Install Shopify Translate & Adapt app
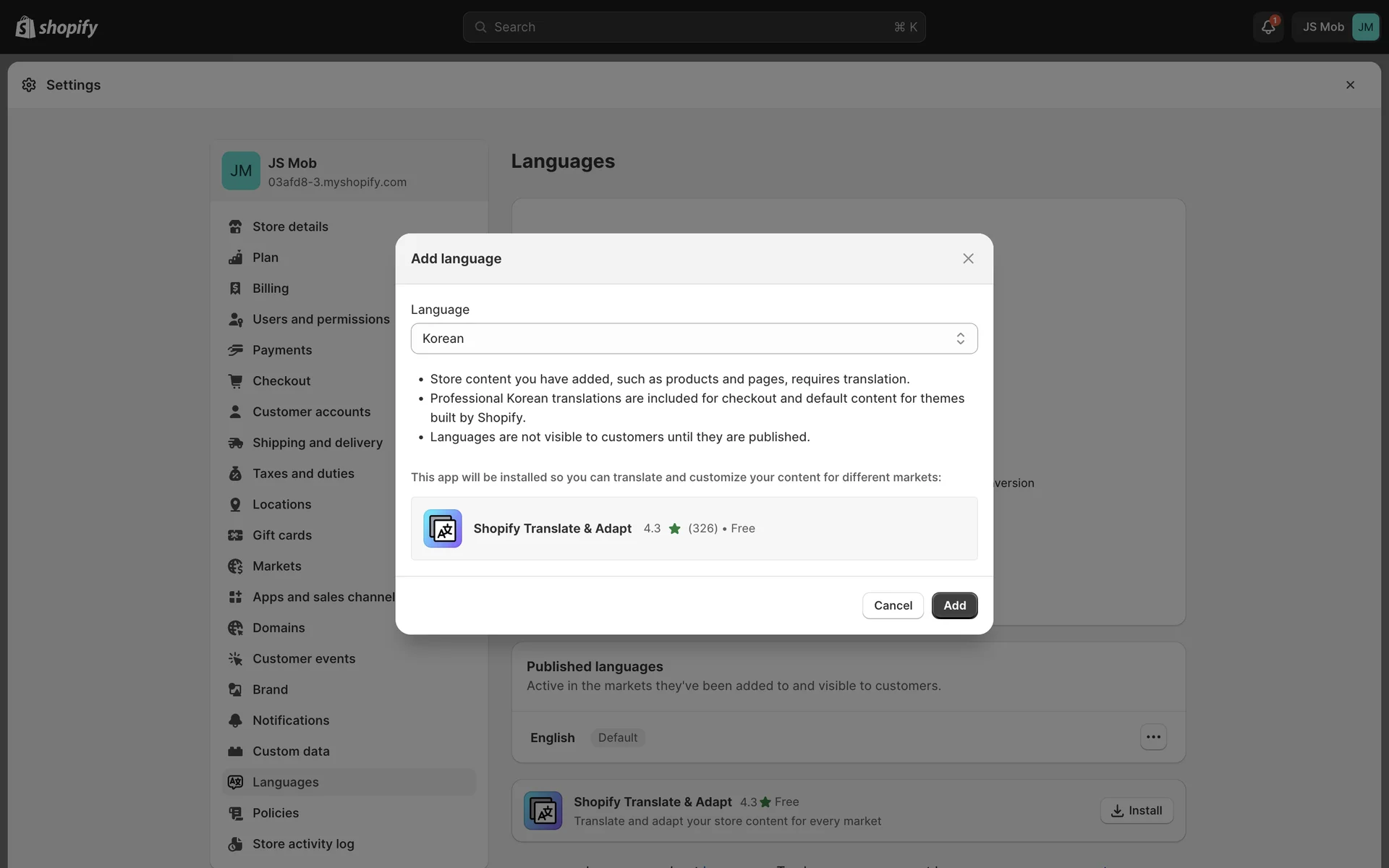The width and height of the screenshot is (1389, 868). (1136, 811)
